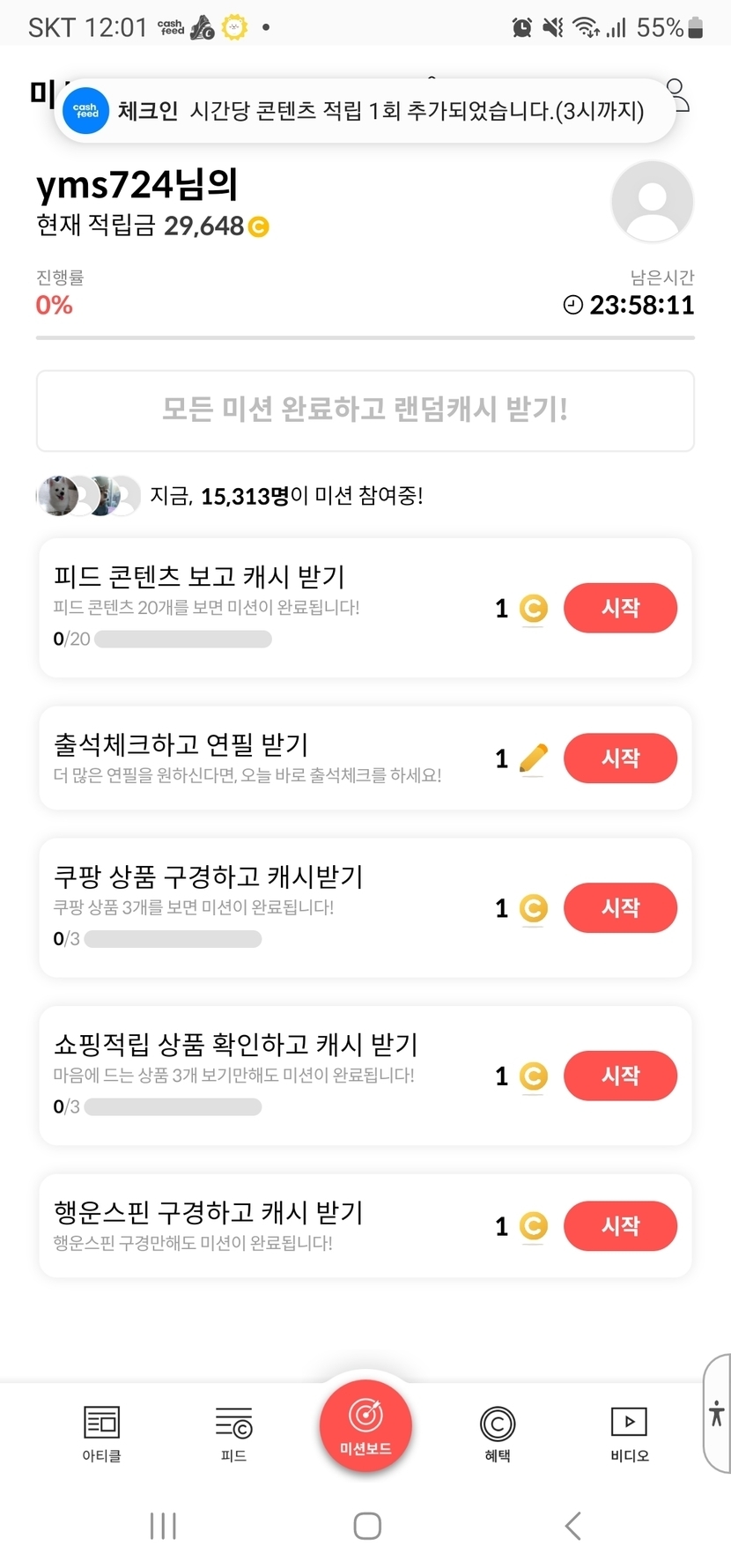Start the 출석체크하고 연필 받기 mission
This screenshot has height=1568, width=731.
click(x=620, y=758)
